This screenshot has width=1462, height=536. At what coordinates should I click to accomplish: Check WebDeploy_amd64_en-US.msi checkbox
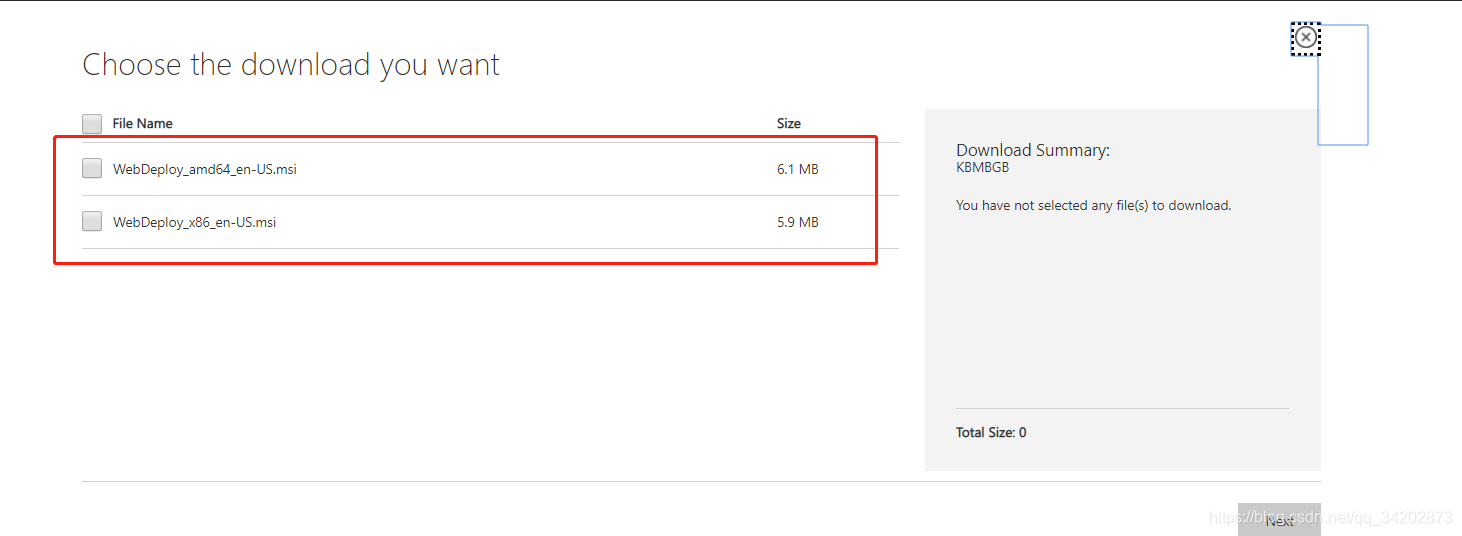92,169
